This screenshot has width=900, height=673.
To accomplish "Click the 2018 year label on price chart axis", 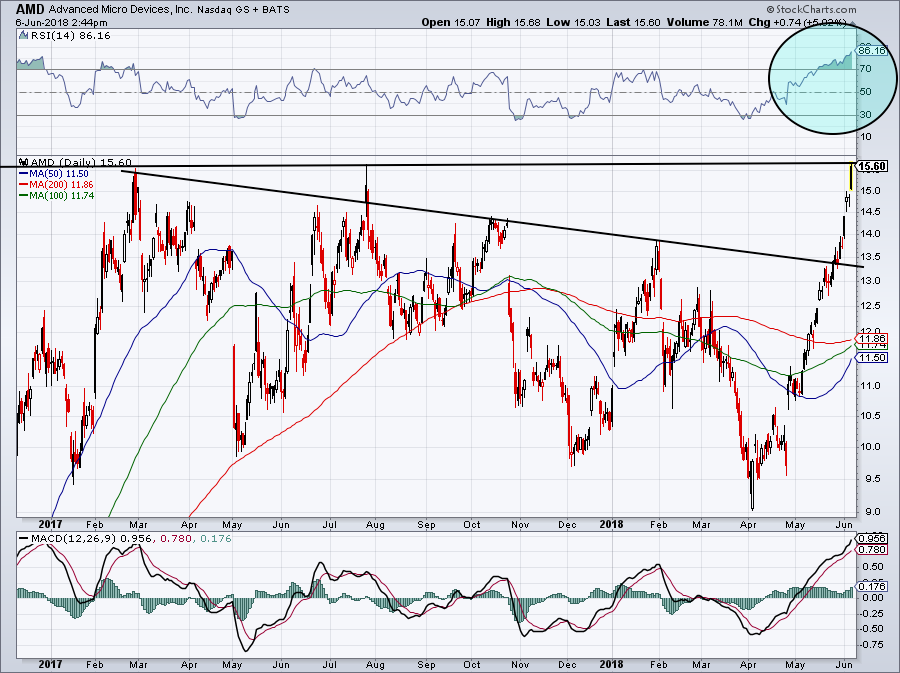I will pos(611,524).
